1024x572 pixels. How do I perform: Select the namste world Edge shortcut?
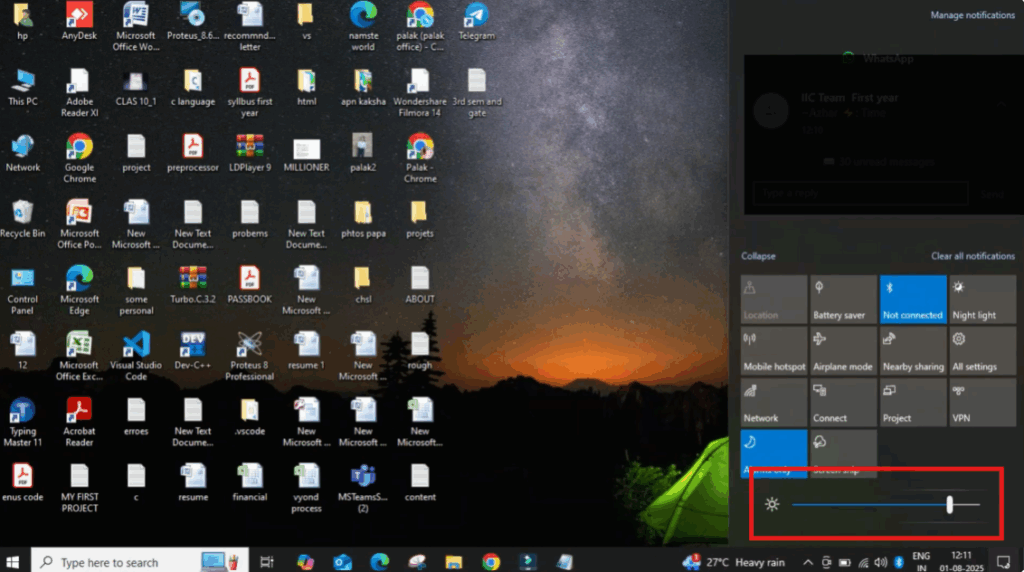coord(363,26)
